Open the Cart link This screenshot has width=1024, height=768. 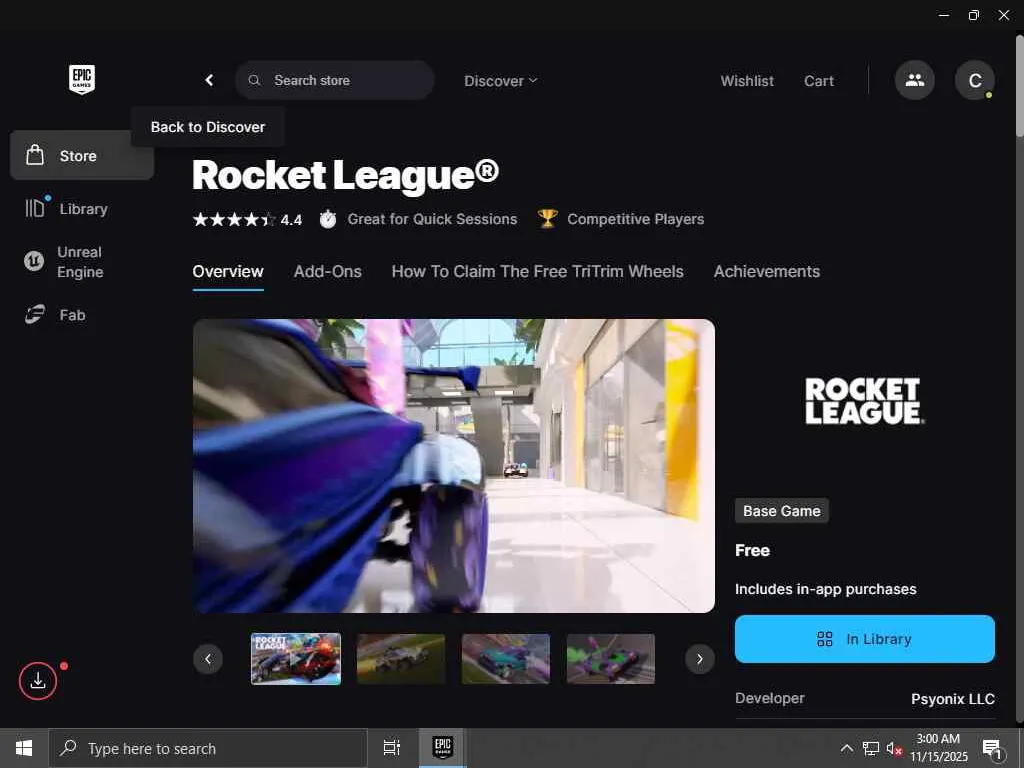click(x=818, y=81)
